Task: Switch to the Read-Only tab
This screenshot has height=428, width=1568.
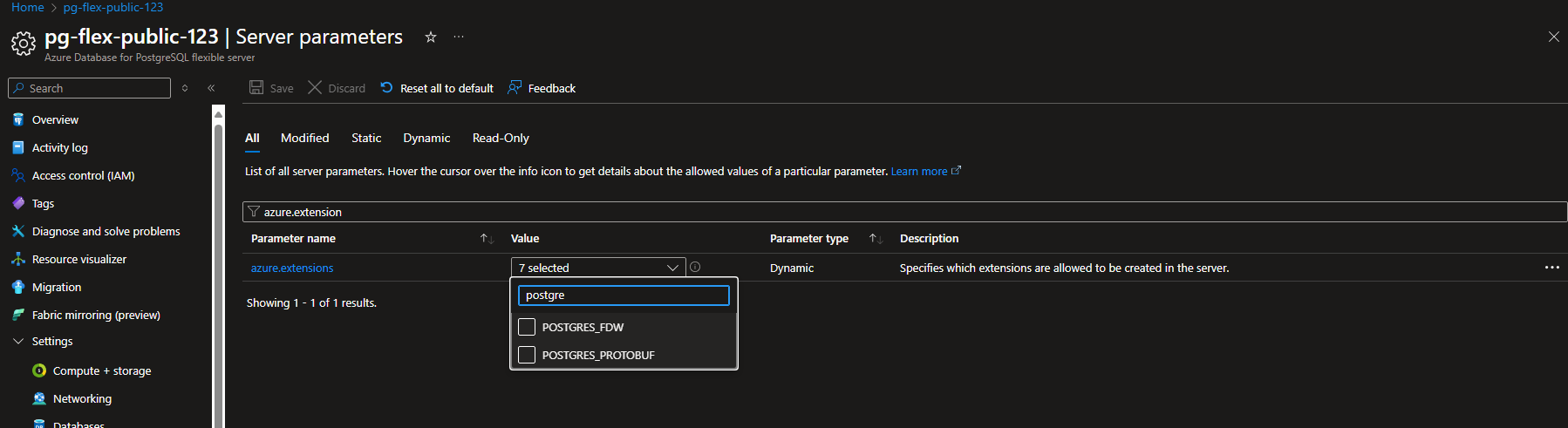Action: click(x=501, y=138)
